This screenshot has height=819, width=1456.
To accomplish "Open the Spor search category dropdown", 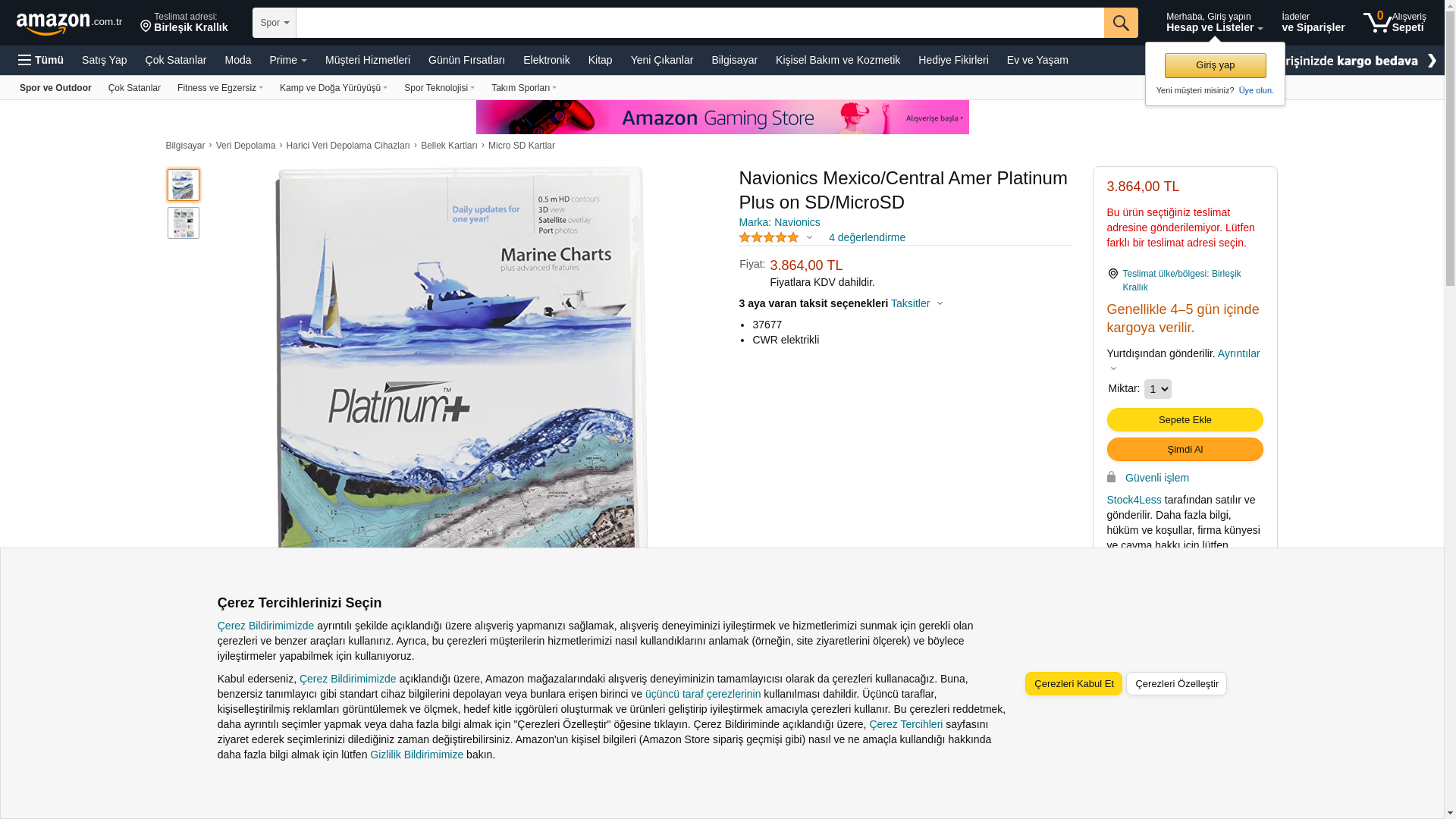I will (275, 23).
